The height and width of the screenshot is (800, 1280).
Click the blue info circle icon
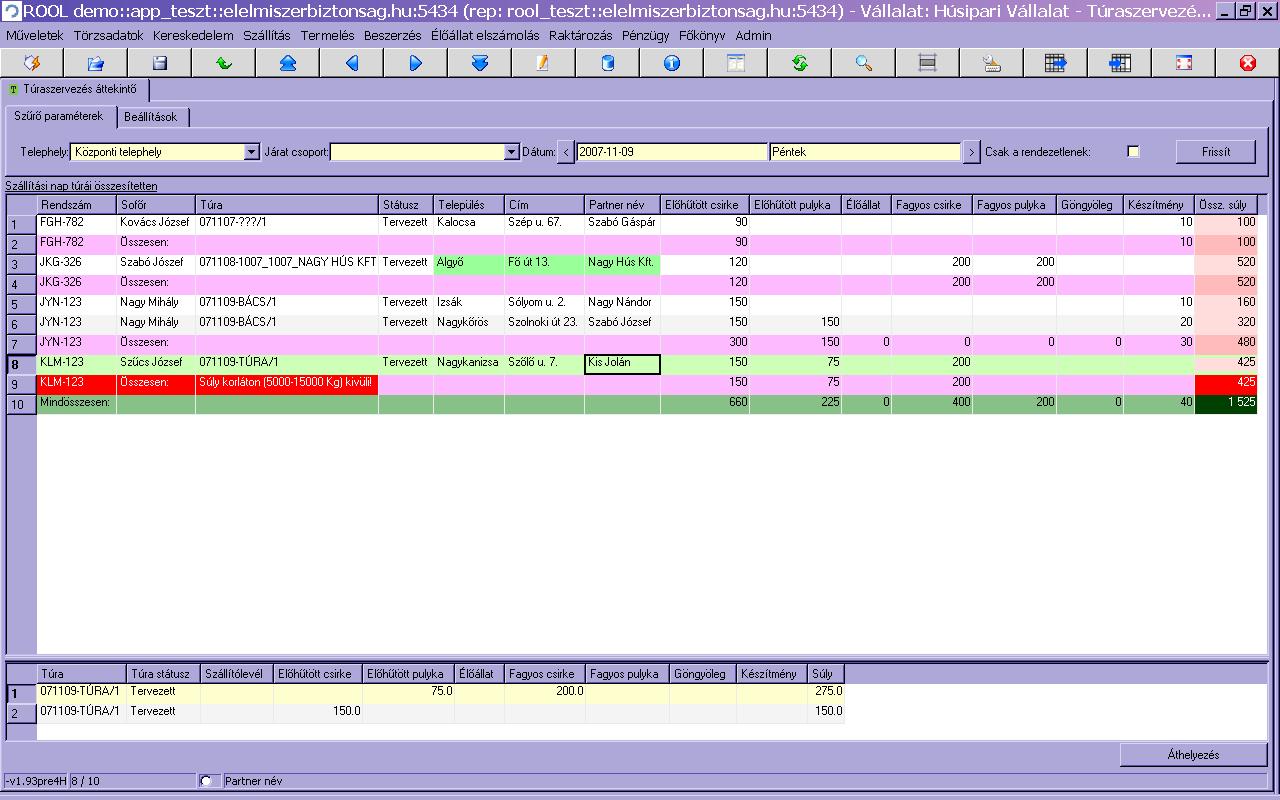(x=671, y=63)
